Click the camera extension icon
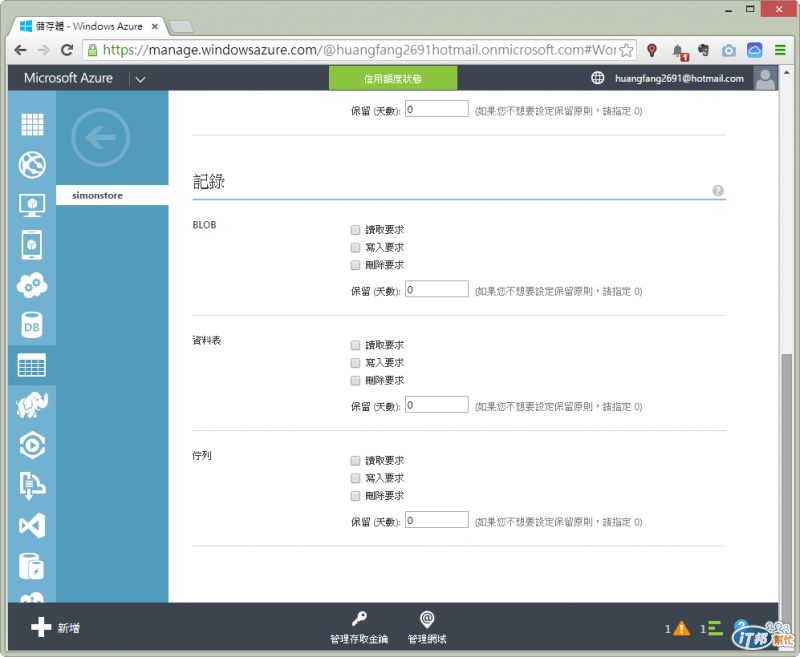 click(x=729, y=50)
